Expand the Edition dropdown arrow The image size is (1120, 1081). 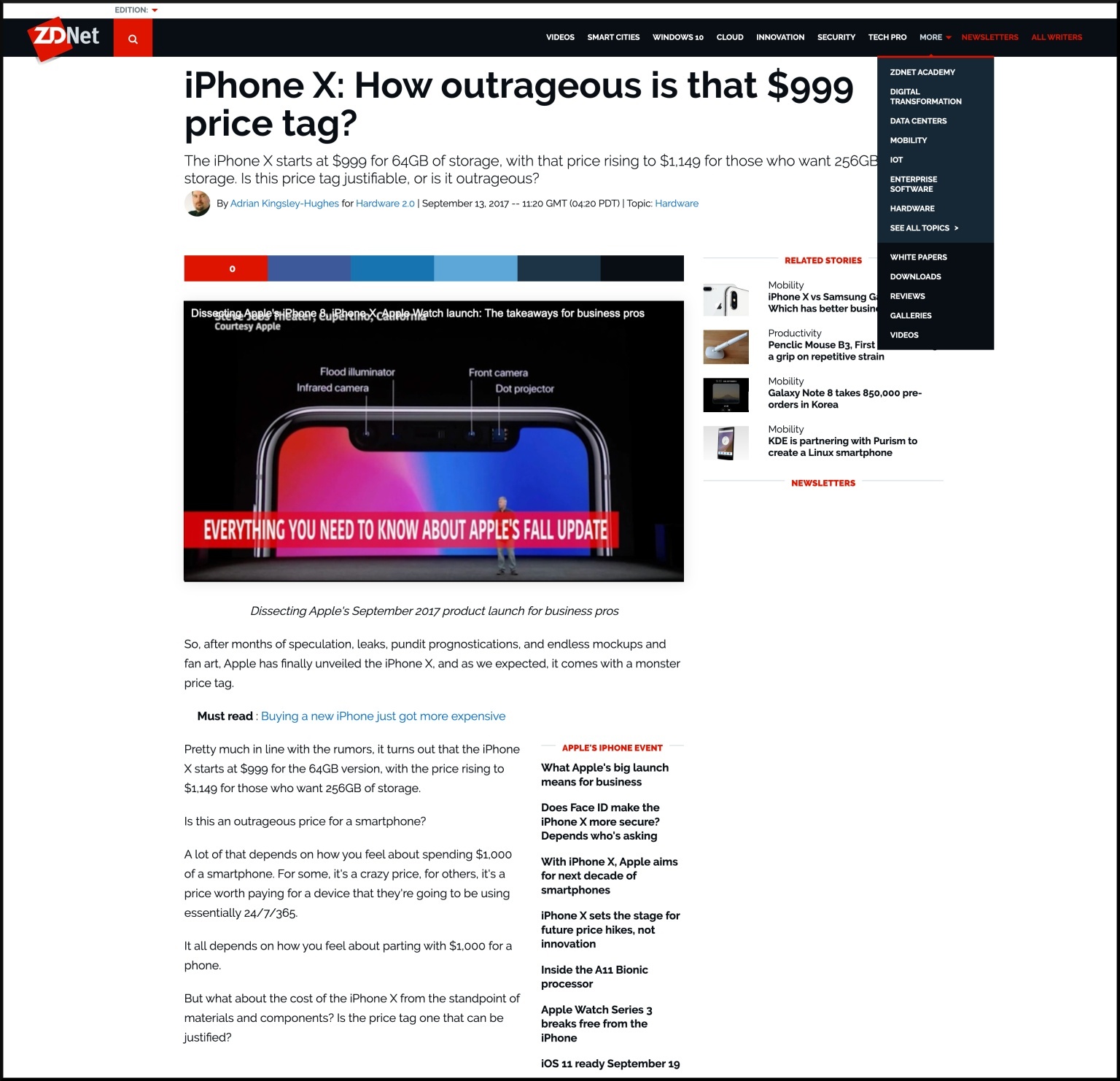(155, 10)
